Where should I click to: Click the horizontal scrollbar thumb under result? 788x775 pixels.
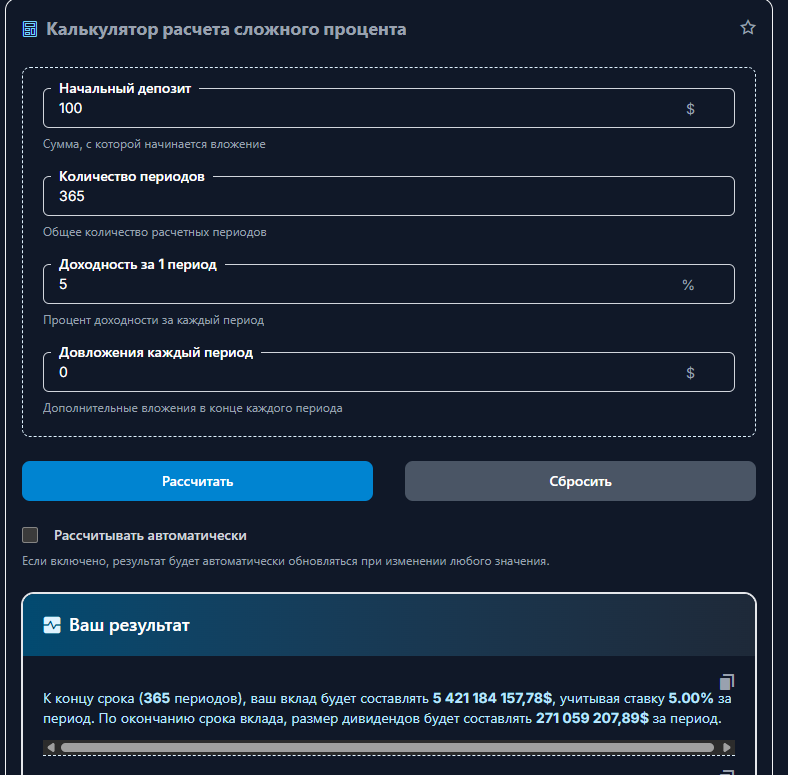tap(387, 747)
